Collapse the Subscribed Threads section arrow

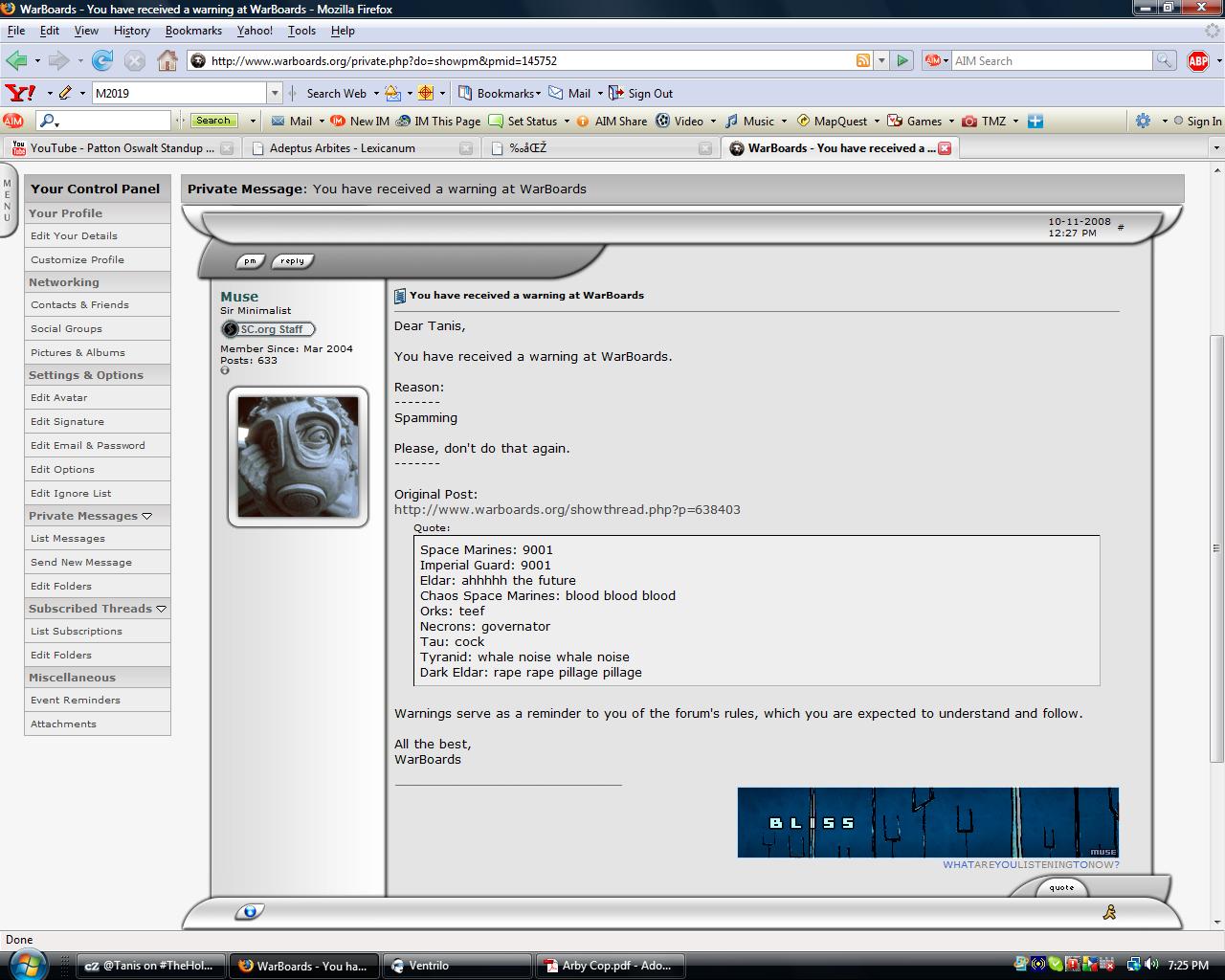tap(161, 609)
